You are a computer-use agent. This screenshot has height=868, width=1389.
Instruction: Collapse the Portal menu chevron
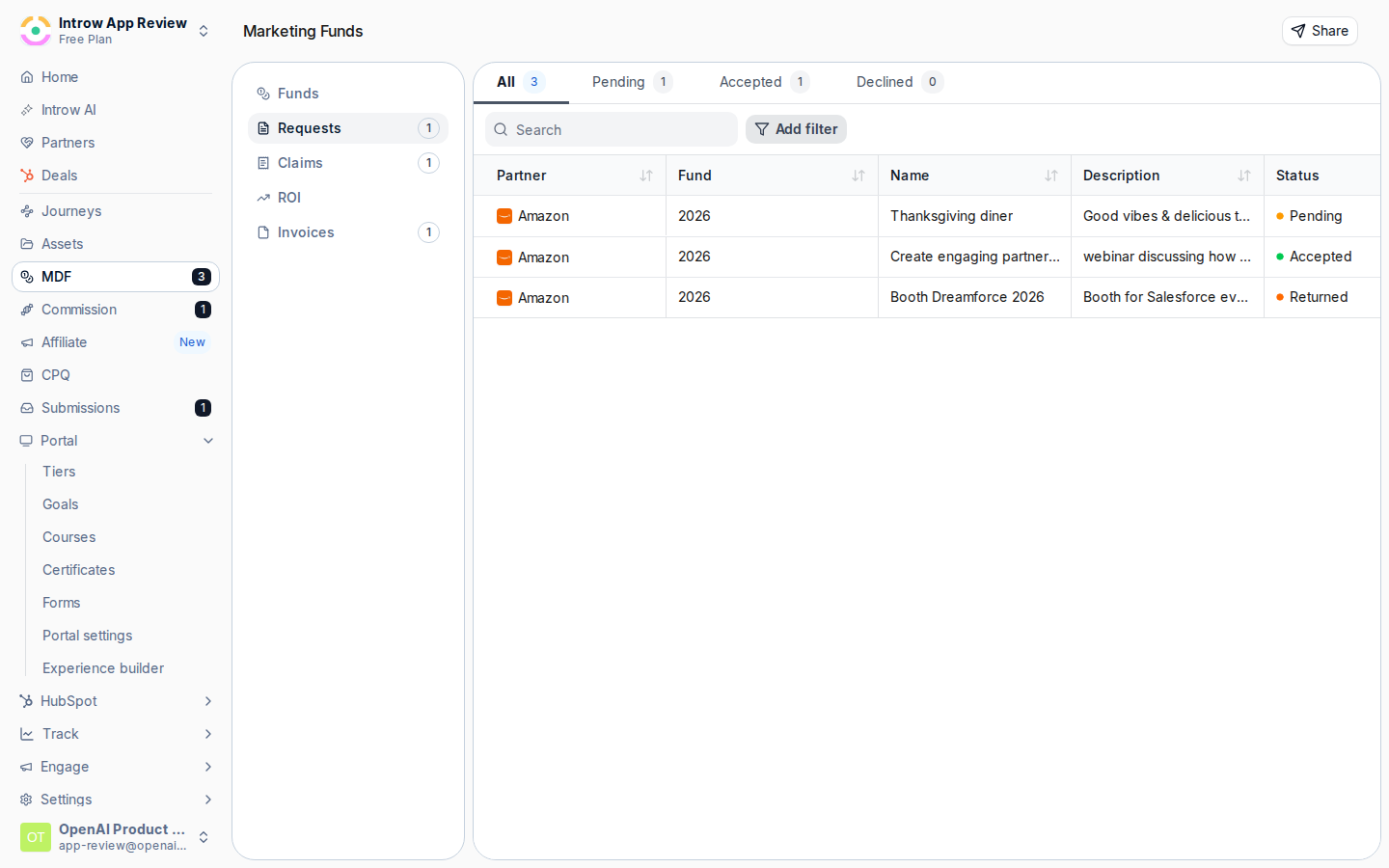tap(208, 441)
